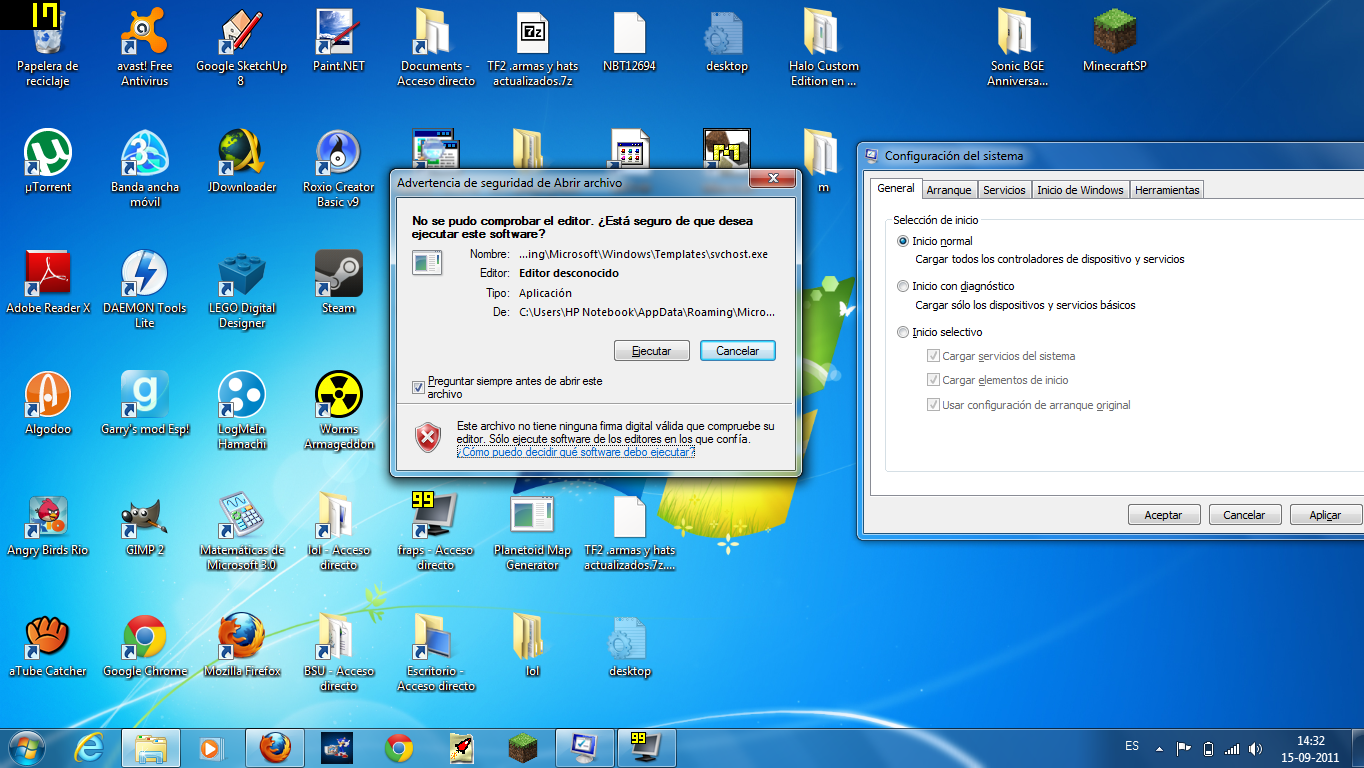Click the 'Editor desconocido' text
Viewport: 1364px width, 768px height.
pyautogui.click(x=569, y=273)
